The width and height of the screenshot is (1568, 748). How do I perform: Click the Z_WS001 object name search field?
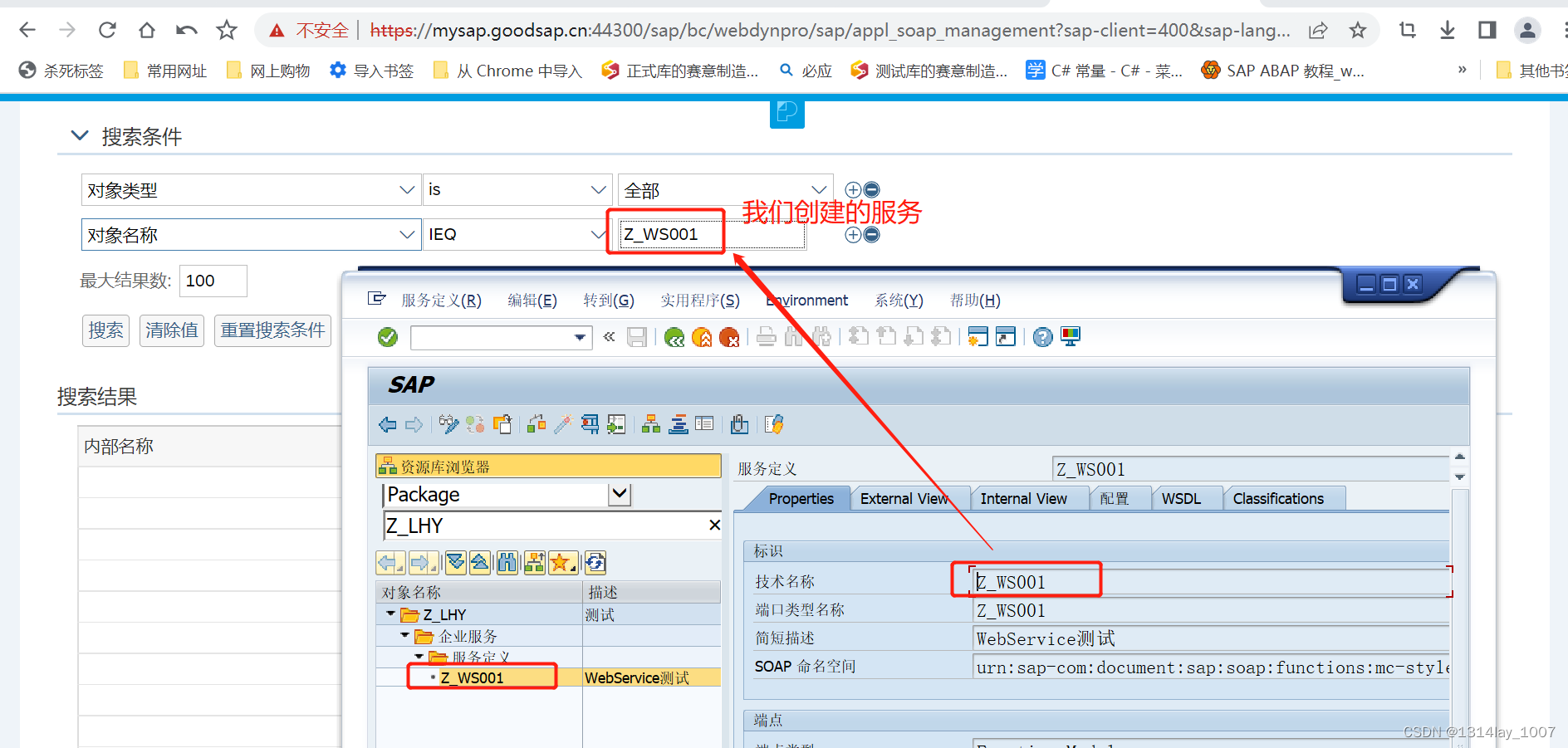click(712, 235)
